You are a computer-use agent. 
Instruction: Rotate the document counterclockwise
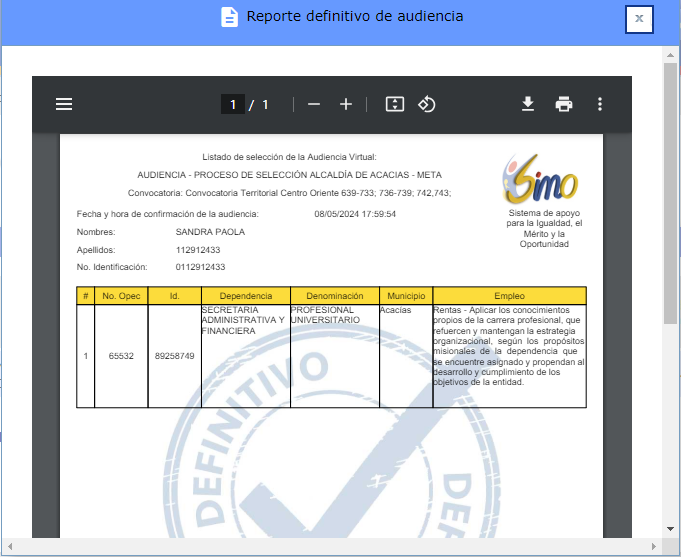coord(426,104)
